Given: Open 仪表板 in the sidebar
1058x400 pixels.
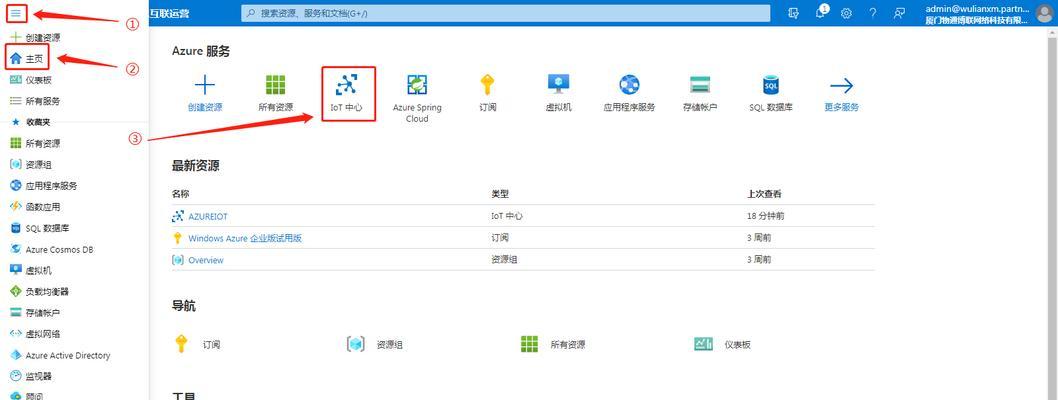Looking at the screenshot, I should (x=31, y=80).
